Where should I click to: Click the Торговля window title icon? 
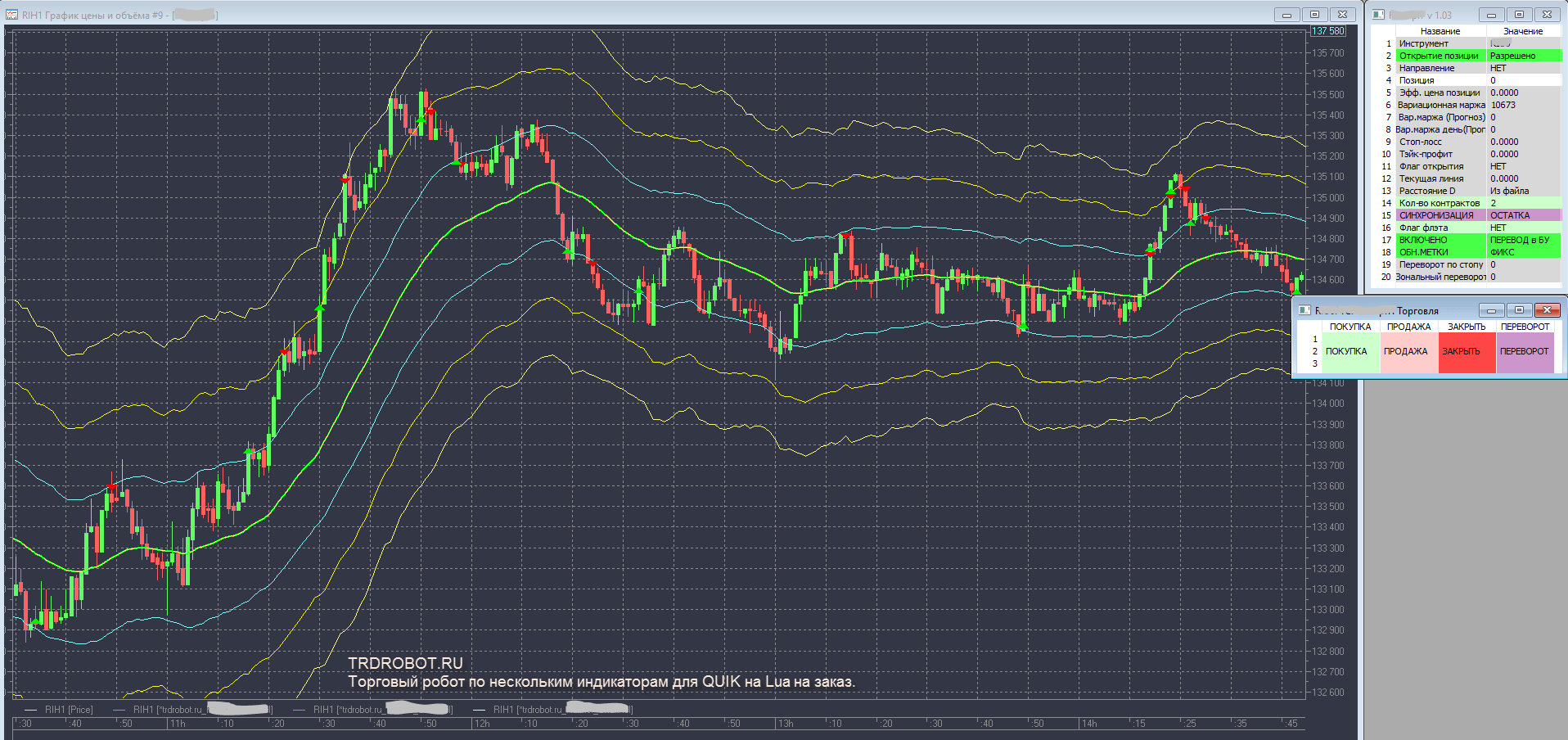pyautogui.click(x=1304, y=310)
